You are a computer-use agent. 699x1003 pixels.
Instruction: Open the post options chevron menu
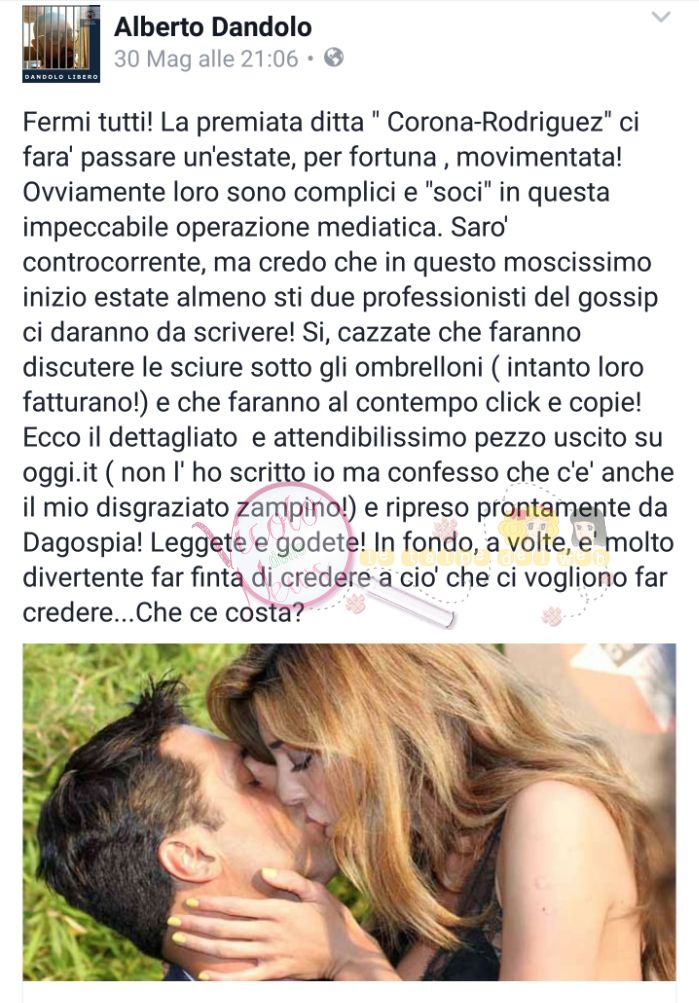point(661,17)
